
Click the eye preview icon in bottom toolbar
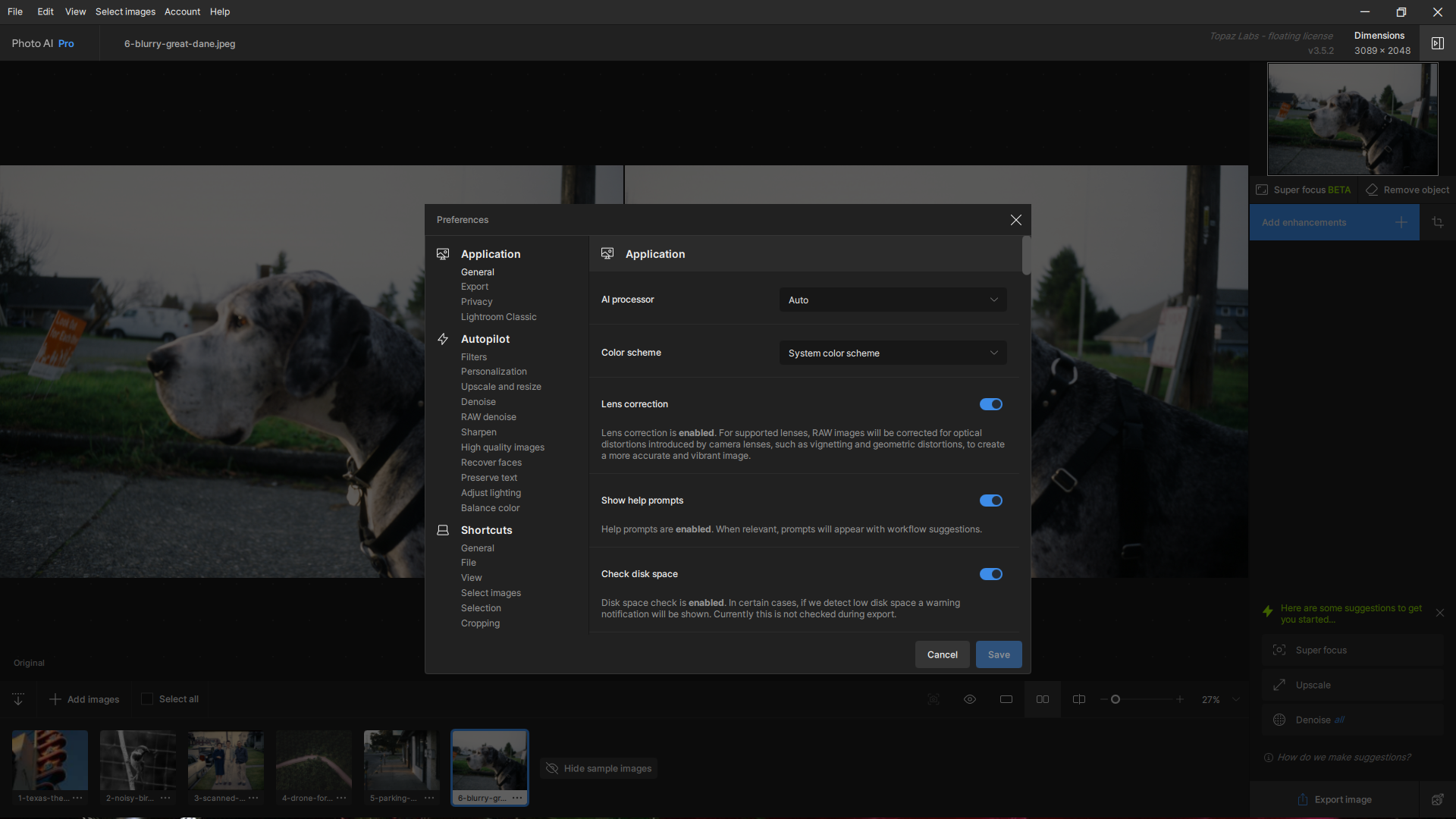tap(970, 699)
